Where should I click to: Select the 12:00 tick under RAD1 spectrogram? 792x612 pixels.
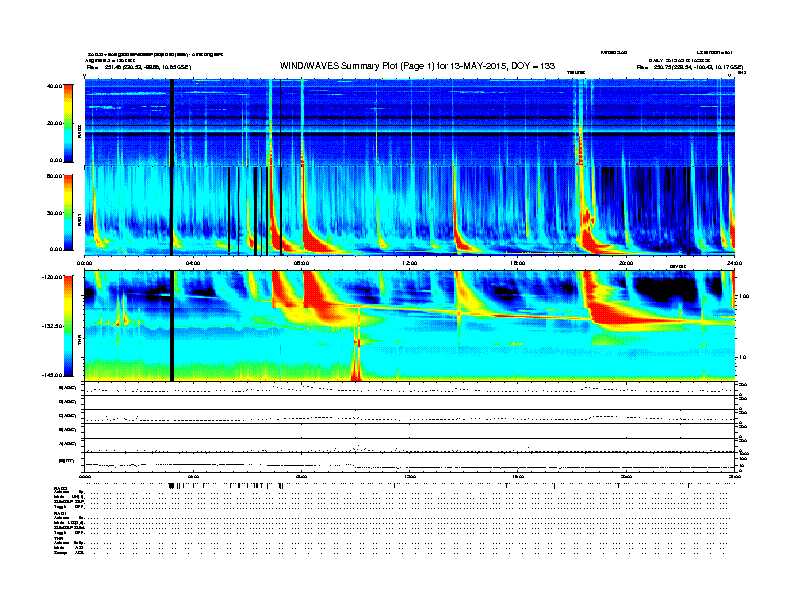[410, 263]
